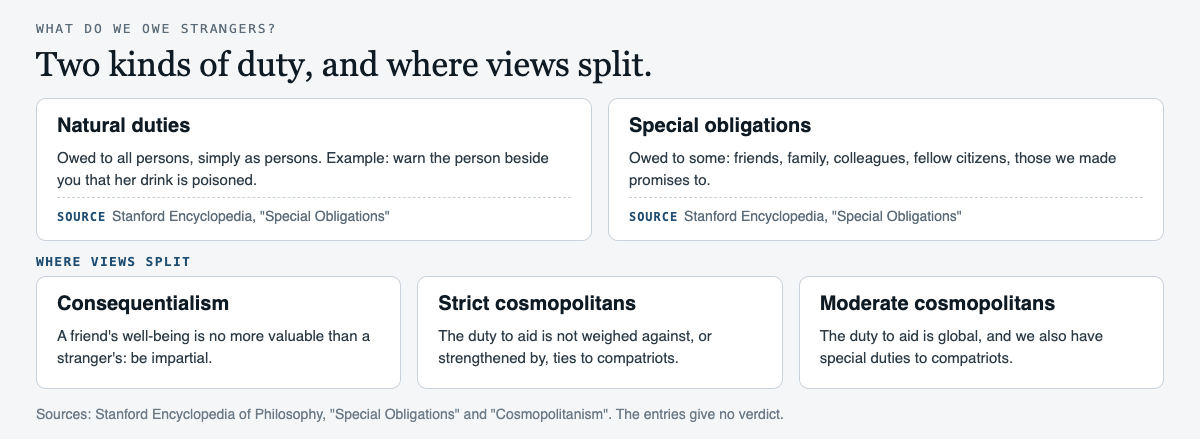The height and width of the screenshot is (439, 1200).
Task: Click the source line under Natural duties
Action: 223,216
